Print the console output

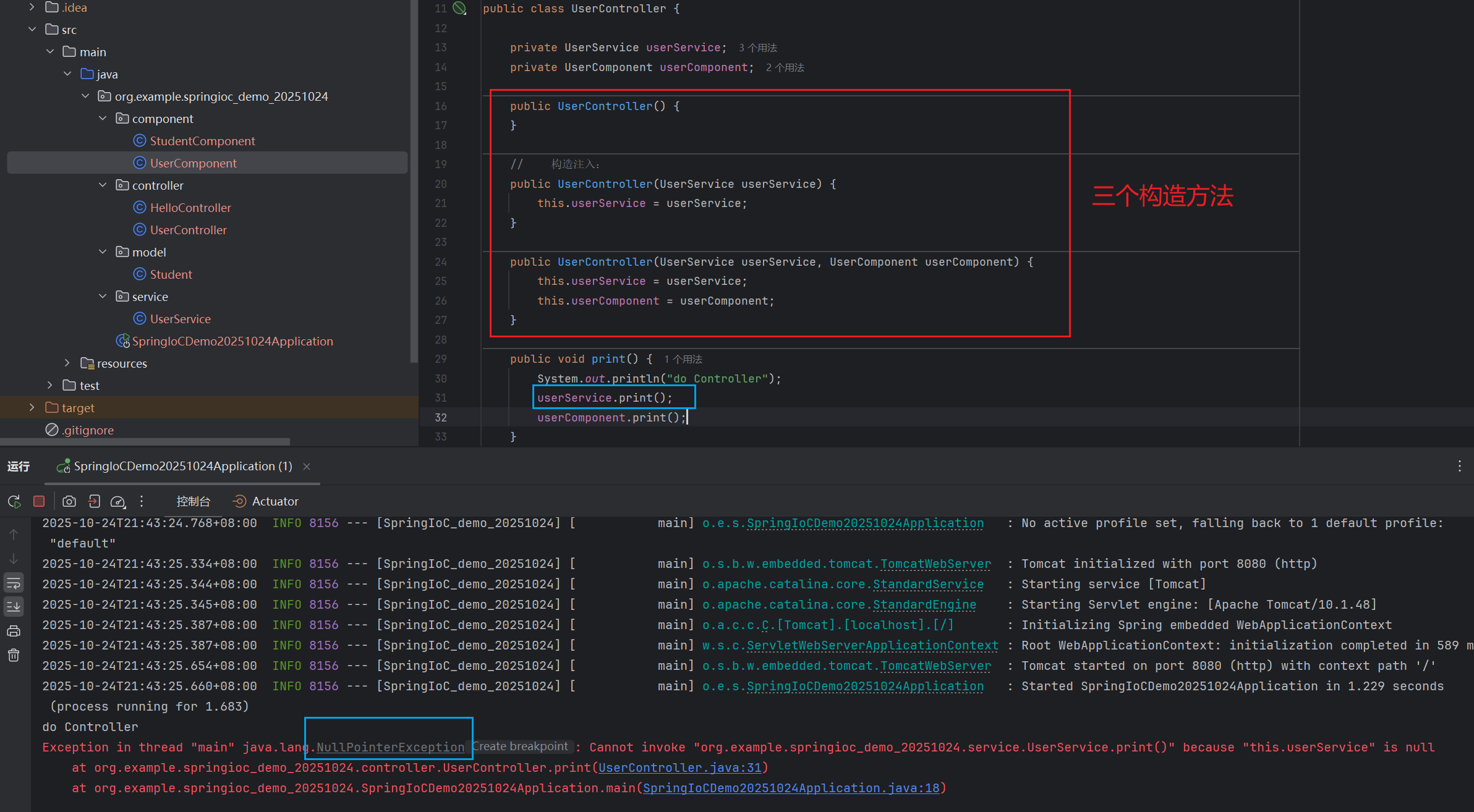point(14,631)
